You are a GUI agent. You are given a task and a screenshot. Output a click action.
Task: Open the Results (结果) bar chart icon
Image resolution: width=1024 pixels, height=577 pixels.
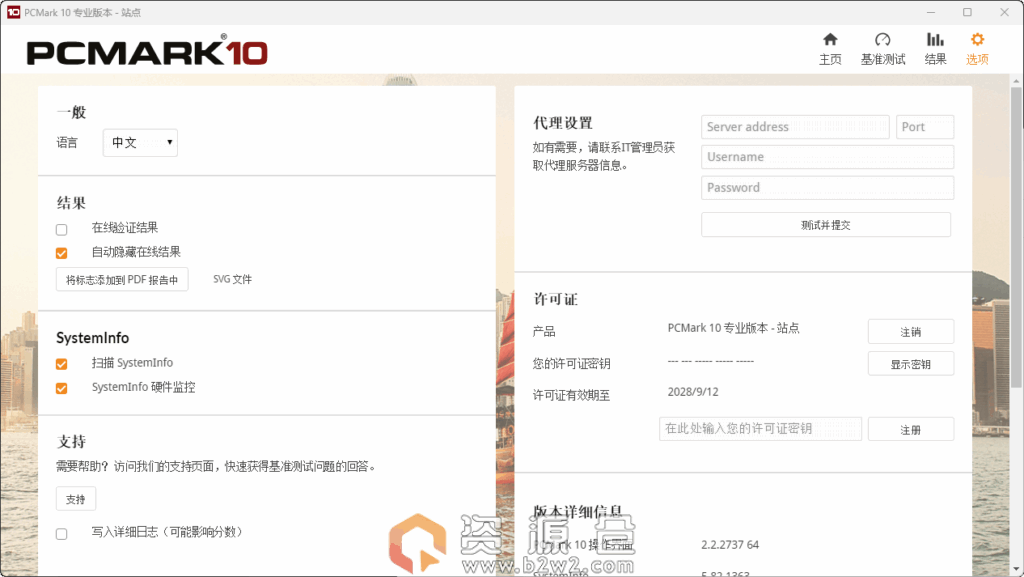click(x=935, y=40)
